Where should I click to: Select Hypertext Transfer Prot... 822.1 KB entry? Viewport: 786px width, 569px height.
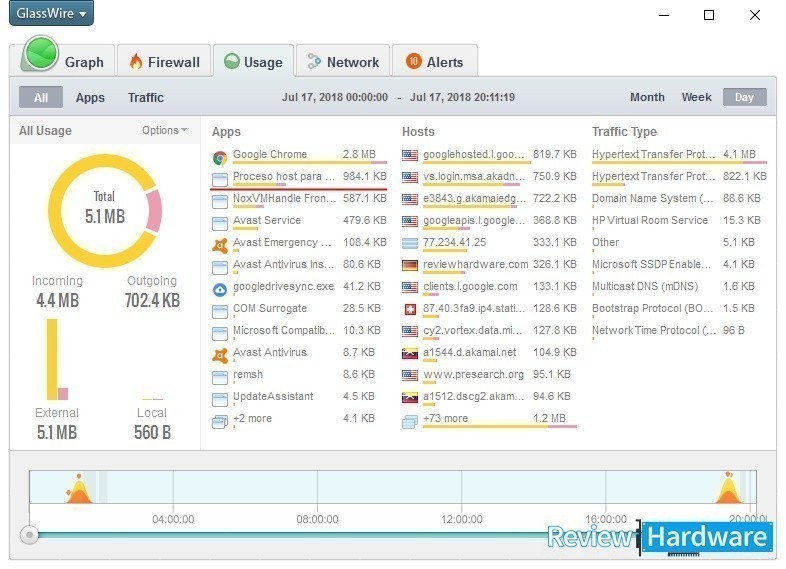click(x=679, y=178)
